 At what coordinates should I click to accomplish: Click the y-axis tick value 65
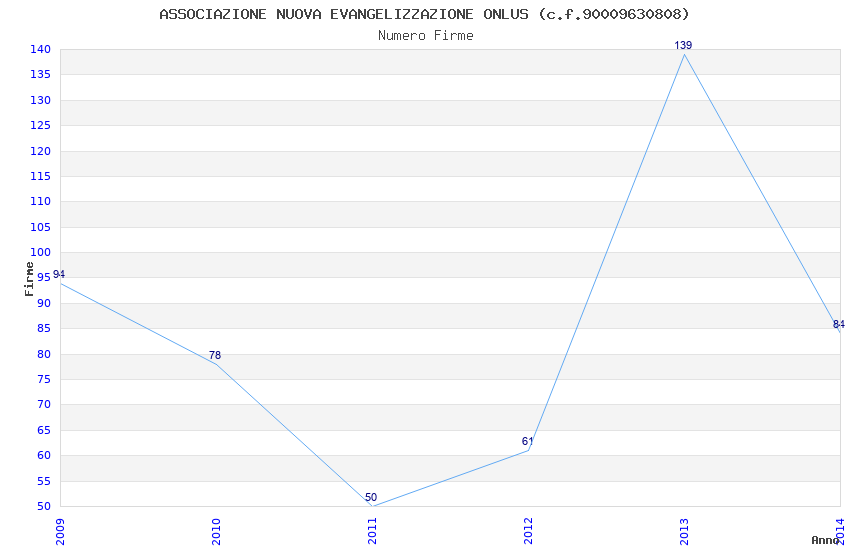[x=44, y=430]
